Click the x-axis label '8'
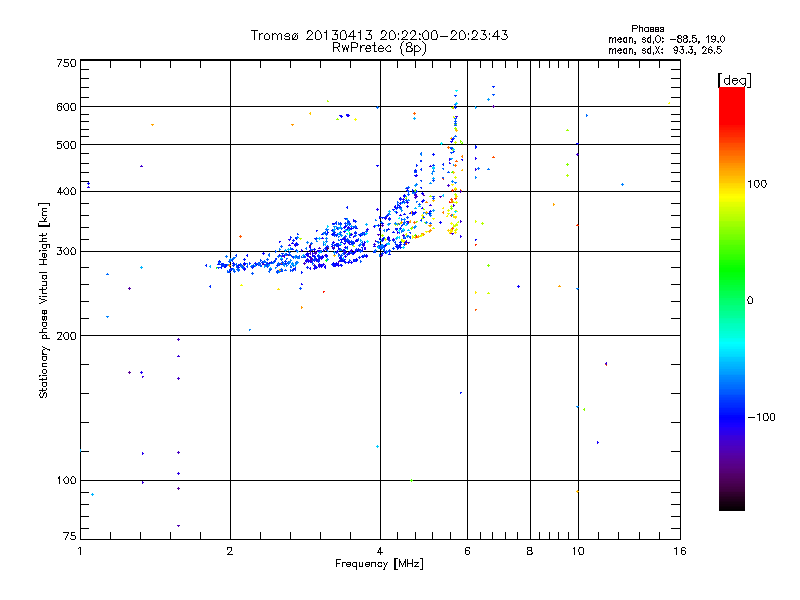 (530, 551)
